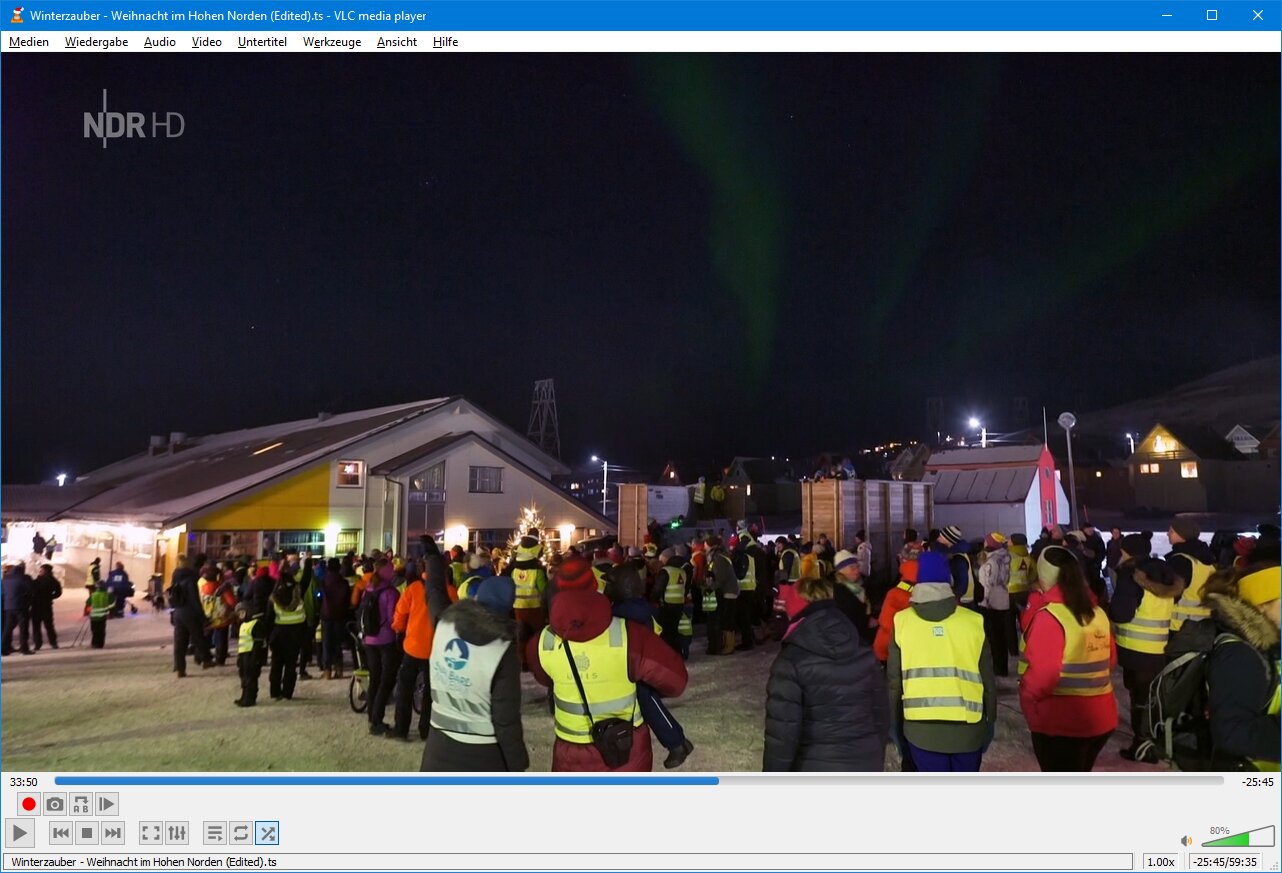Enter fullscreen video mode
Image resolution: width=1282 pixels, height=873 pixels.
tap(150, 833)
